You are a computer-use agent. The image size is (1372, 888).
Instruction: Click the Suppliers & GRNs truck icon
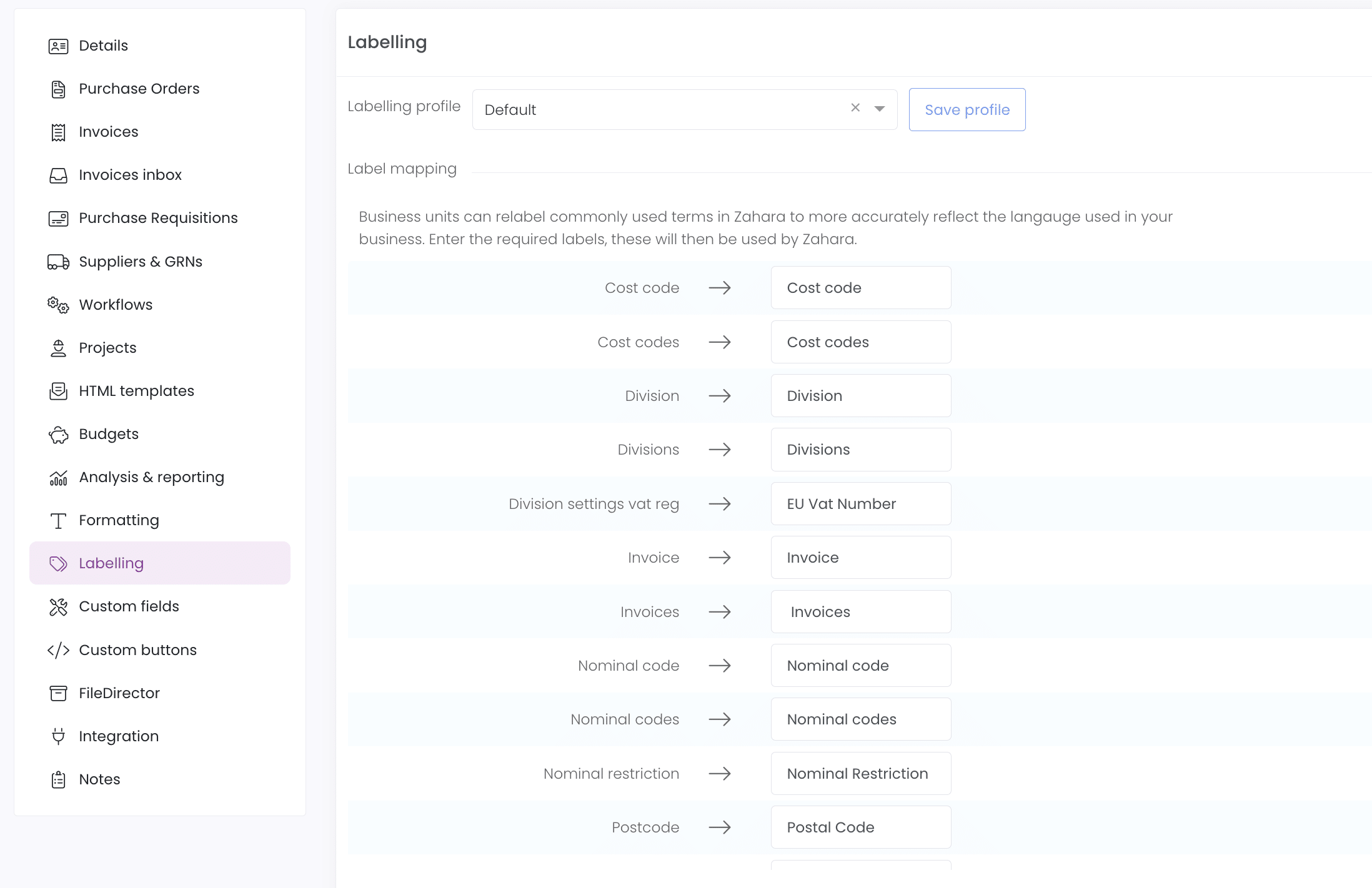pyautogui.click(x=58, y=262)
